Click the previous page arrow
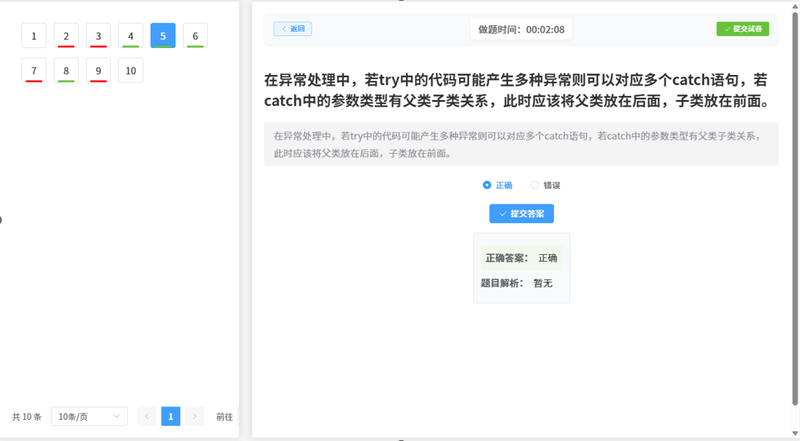The image size is (800, 441). click(x=147, y=416)
